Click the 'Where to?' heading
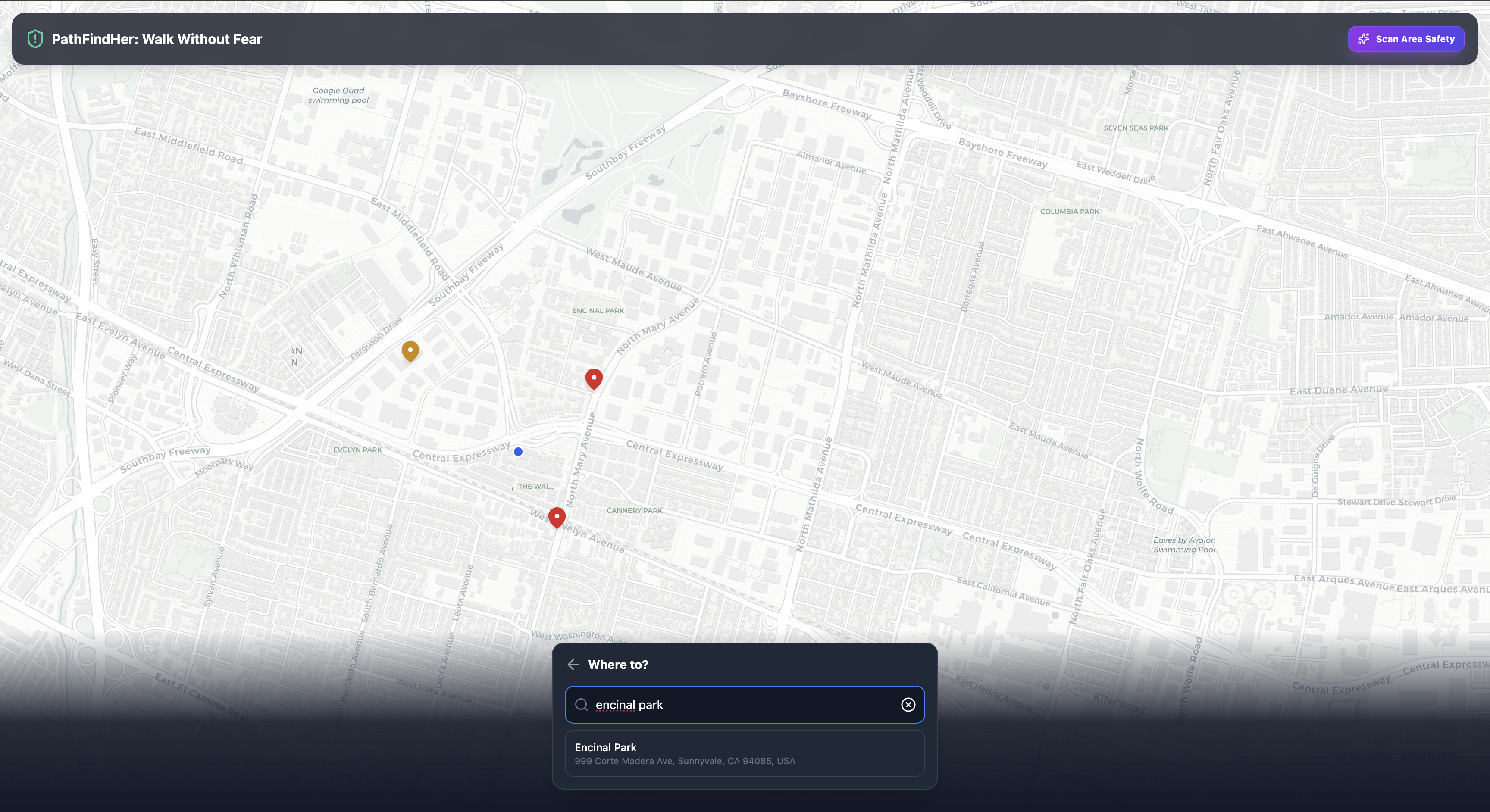This screenshot has height=812, width=1490. (618, 665)
